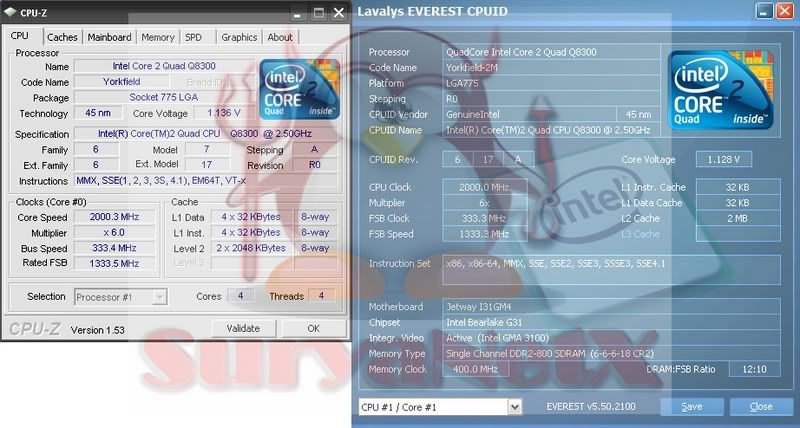Click the Rated FSB value 1333.5 MHz
The width and height of the screenshot is (800, 428).
point(114,263)
